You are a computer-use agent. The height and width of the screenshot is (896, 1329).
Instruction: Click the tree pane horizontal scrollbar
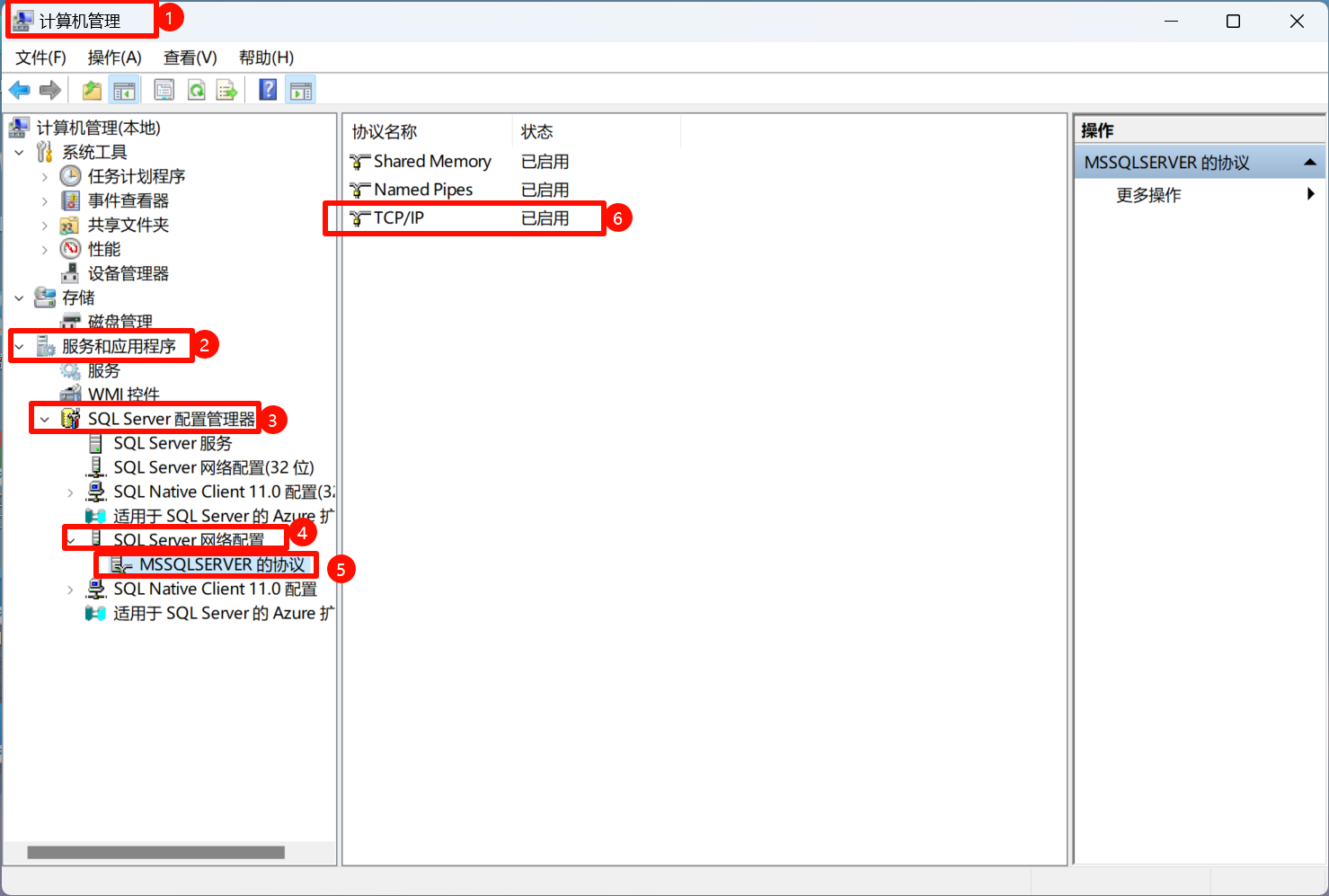coord(155,852)
